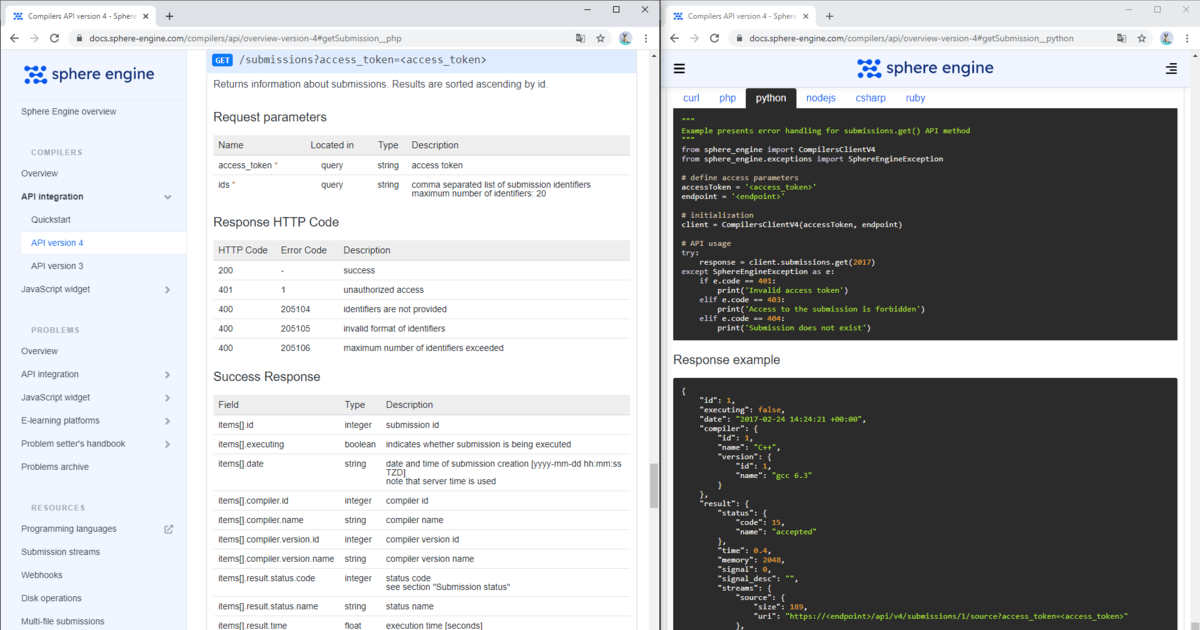This screenshot has width=1200, height=630.
Task: Expand Problems API integration chevron
Action: tap(168, 375)
